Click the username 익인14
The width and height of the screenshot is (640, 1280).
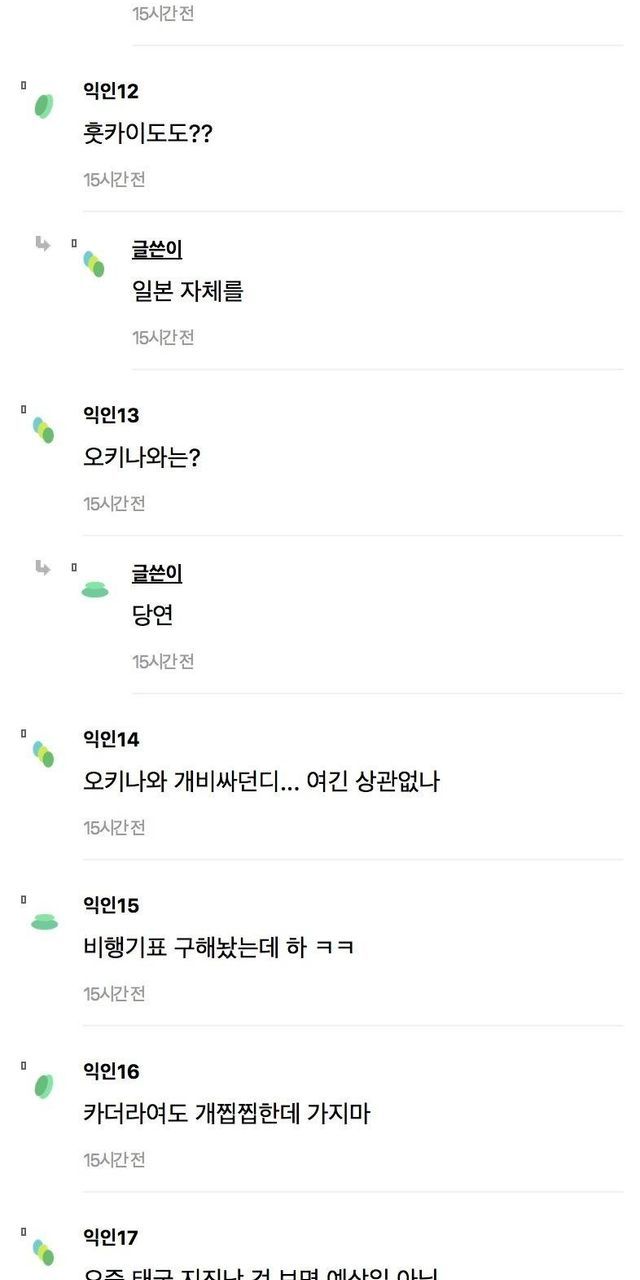coord(111,740)
